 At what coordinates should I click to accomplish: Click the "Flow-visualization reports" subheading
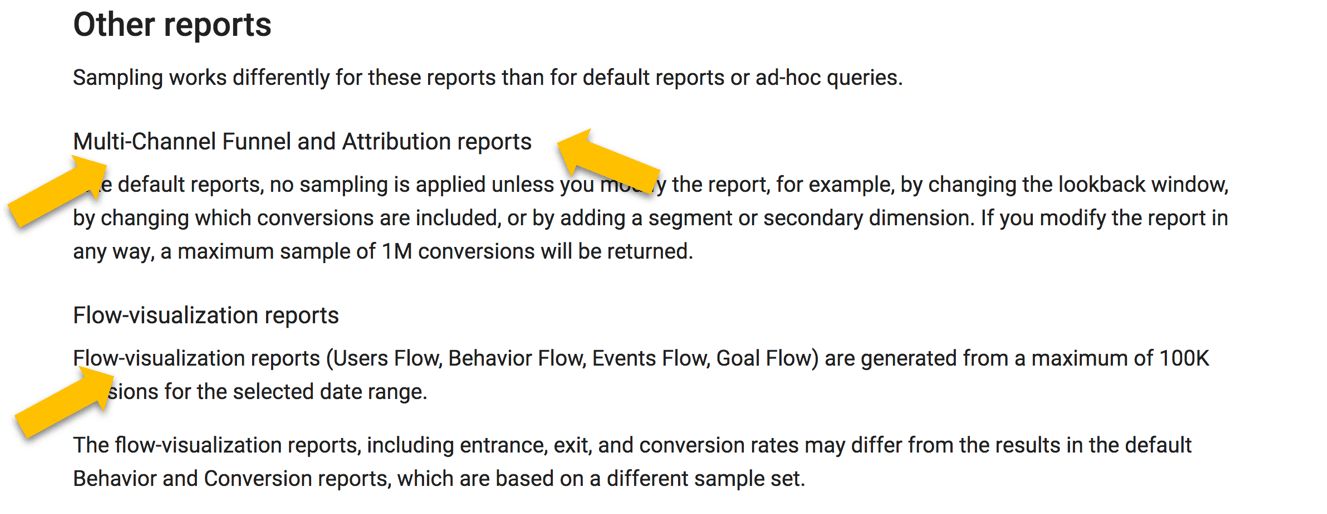click(x=206, y=316)
